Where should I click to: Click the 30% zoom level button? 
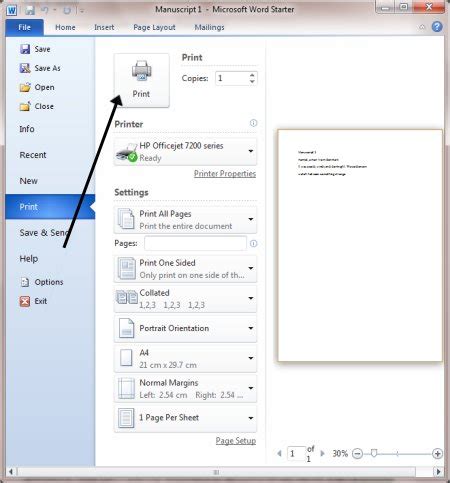340,454
